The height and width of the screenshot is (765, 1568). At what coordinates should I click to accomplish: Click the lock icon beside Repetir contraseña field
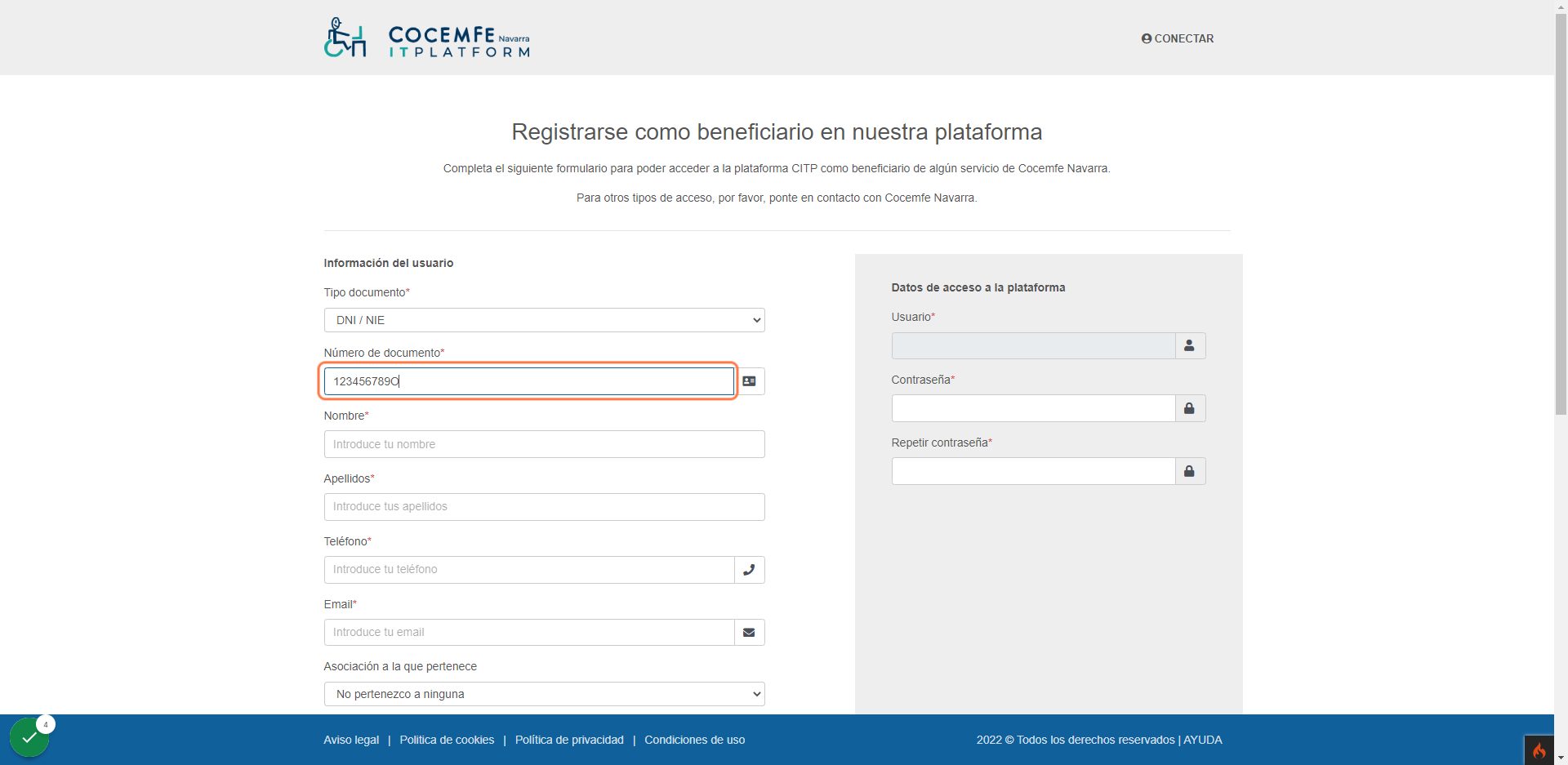coord(1190,471)
